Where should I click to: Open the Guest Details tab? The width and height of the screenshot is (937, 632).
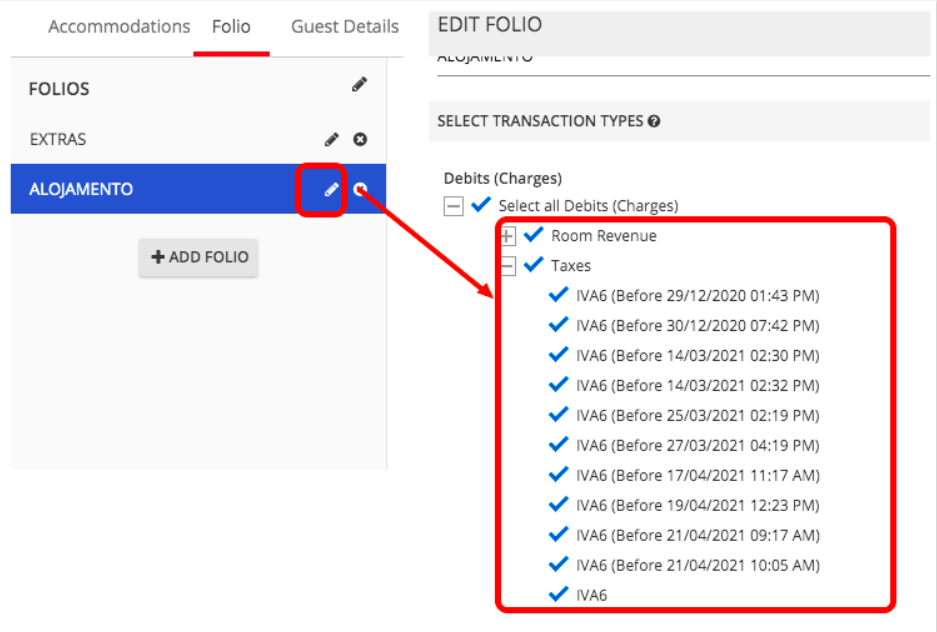[x=345, y=27]
